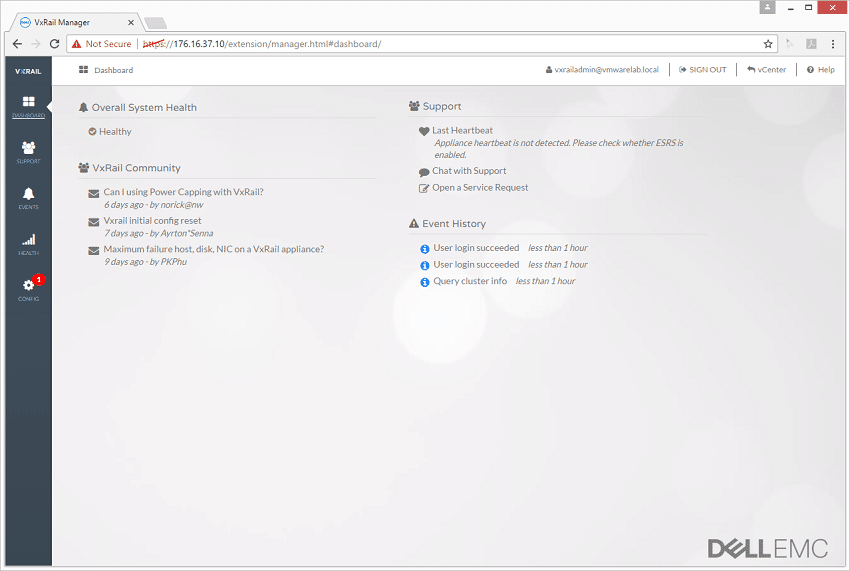This screenshot has width=850, height=571.
Task: Click vxrailadmin@vmwarelab.local account name
Action: tap(607, 70)
